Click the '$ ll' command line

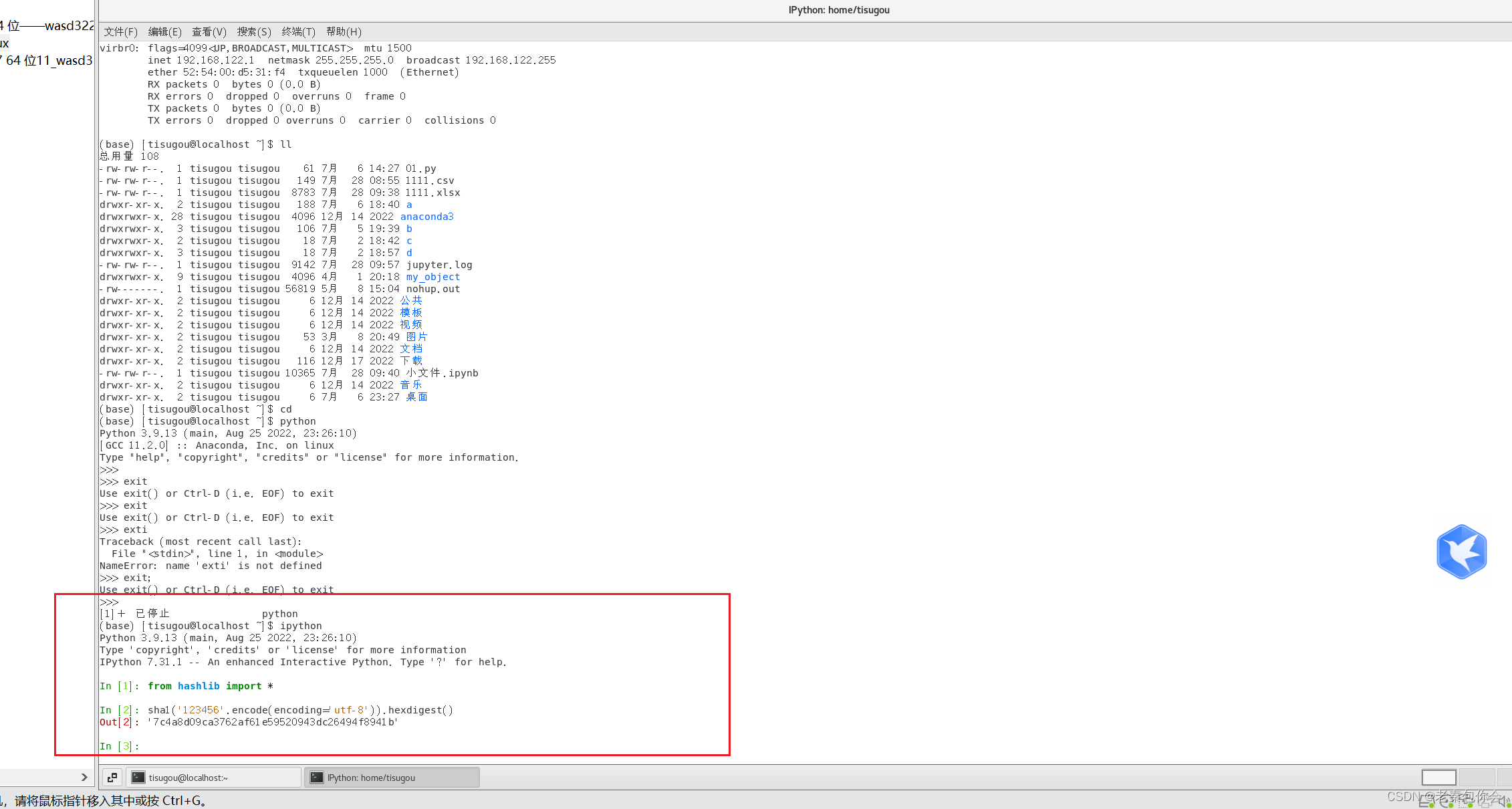[x=195, y=144]
